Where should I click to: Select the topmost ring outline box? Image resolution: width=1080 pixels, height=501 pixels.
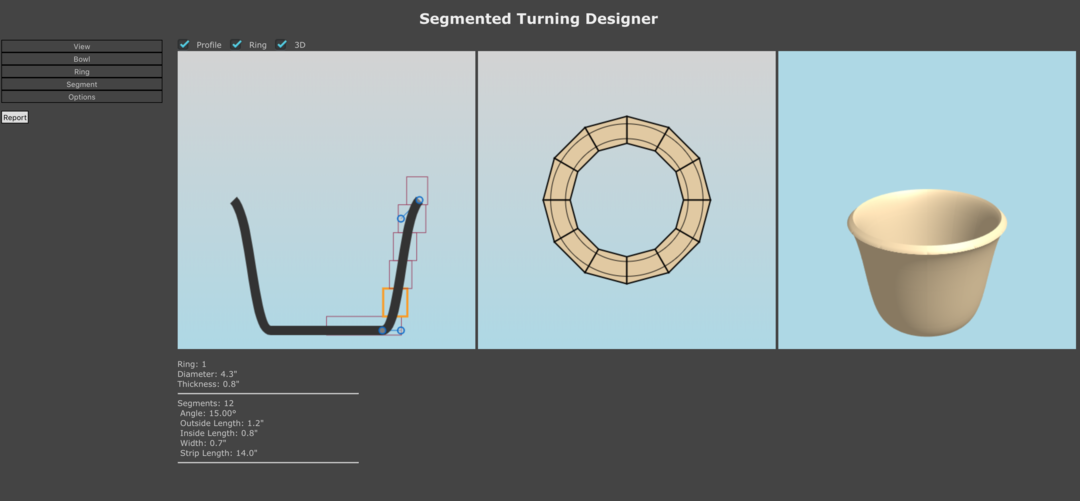click(417, 184)
